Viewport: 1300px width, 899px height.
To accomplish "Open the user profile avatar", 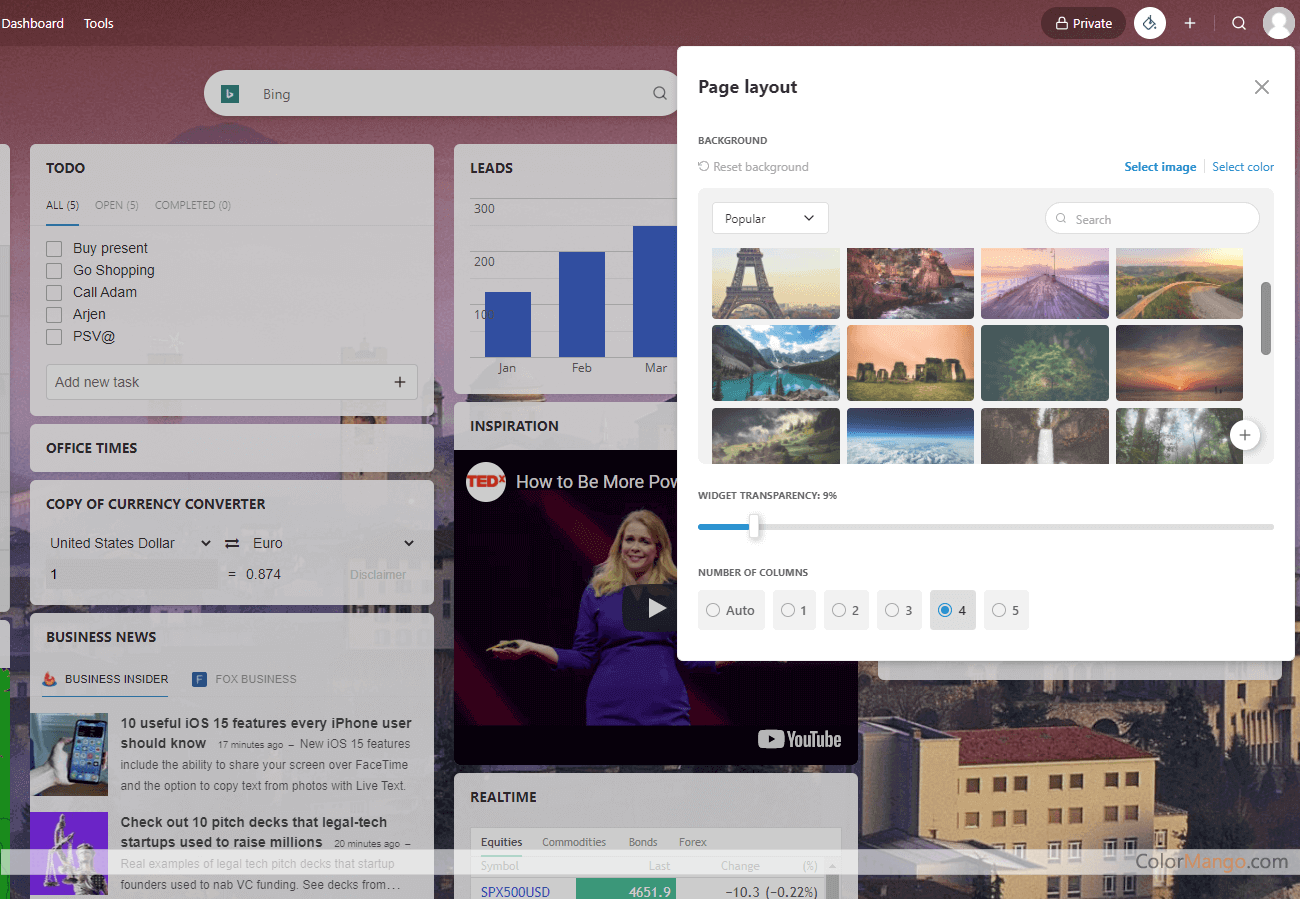I will coord(1278,23).
